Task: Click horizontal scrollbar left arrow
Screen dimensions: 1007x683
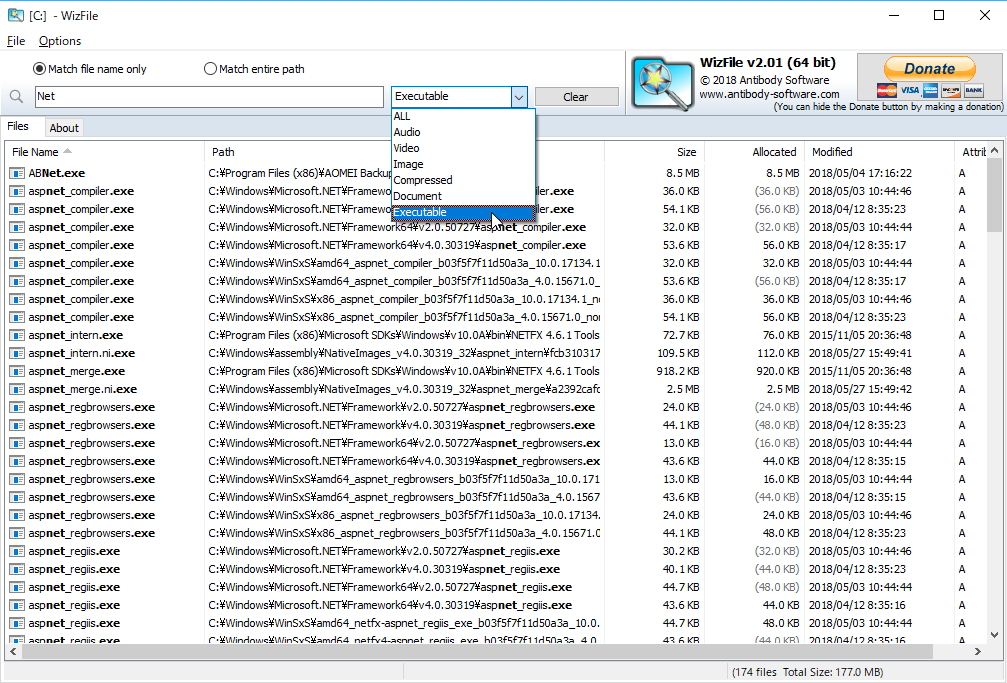Action: click(x=13, y=652)
